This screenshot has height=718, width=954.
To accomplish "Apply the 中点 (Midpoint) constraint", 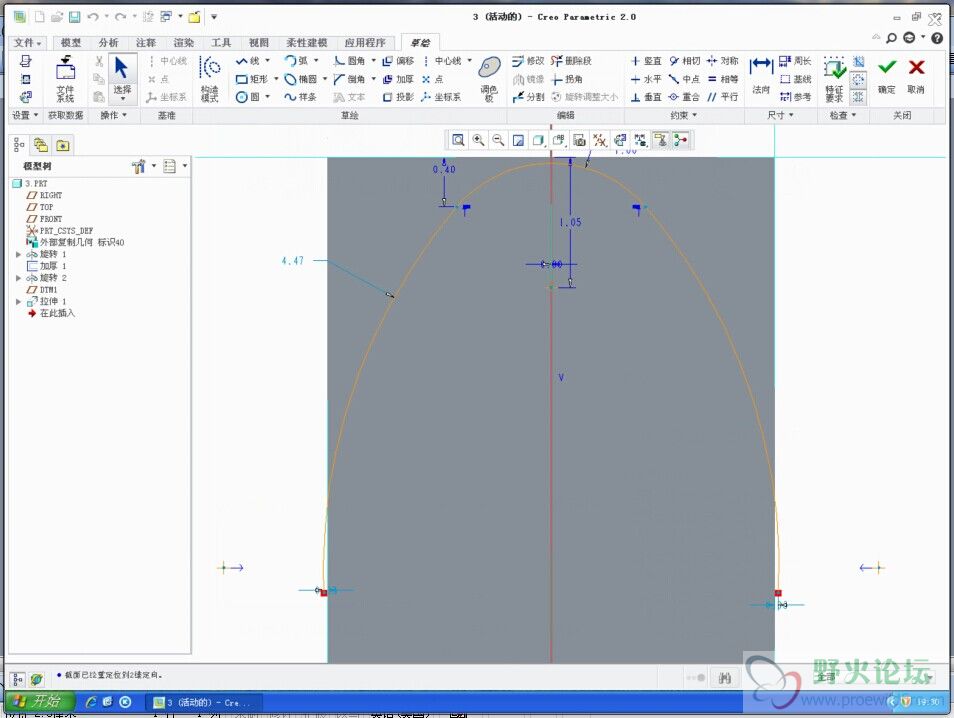I will pyautogui.click(x=685, y=79).
